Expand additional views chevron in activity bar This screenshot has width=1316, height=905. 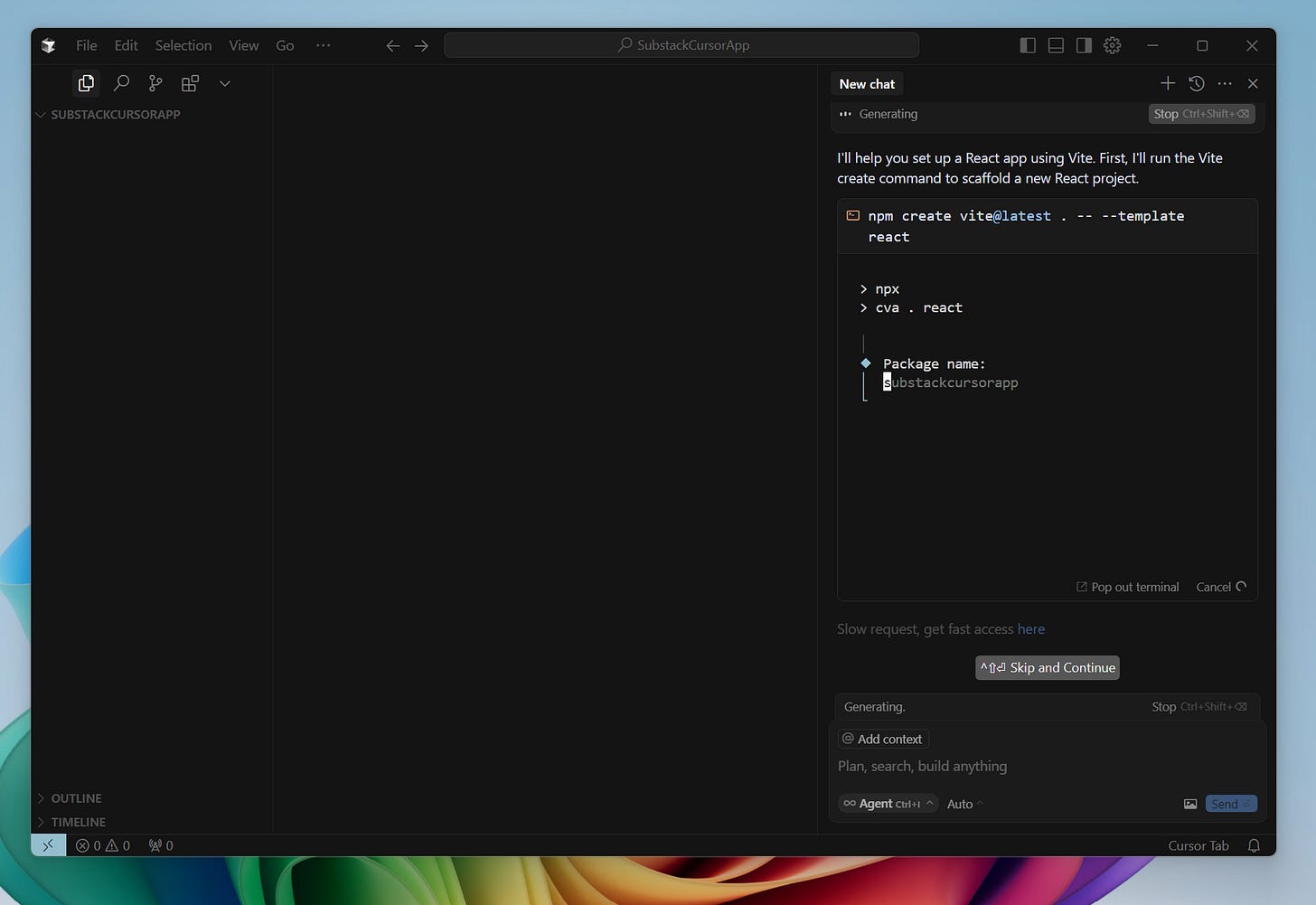point(225,83)
